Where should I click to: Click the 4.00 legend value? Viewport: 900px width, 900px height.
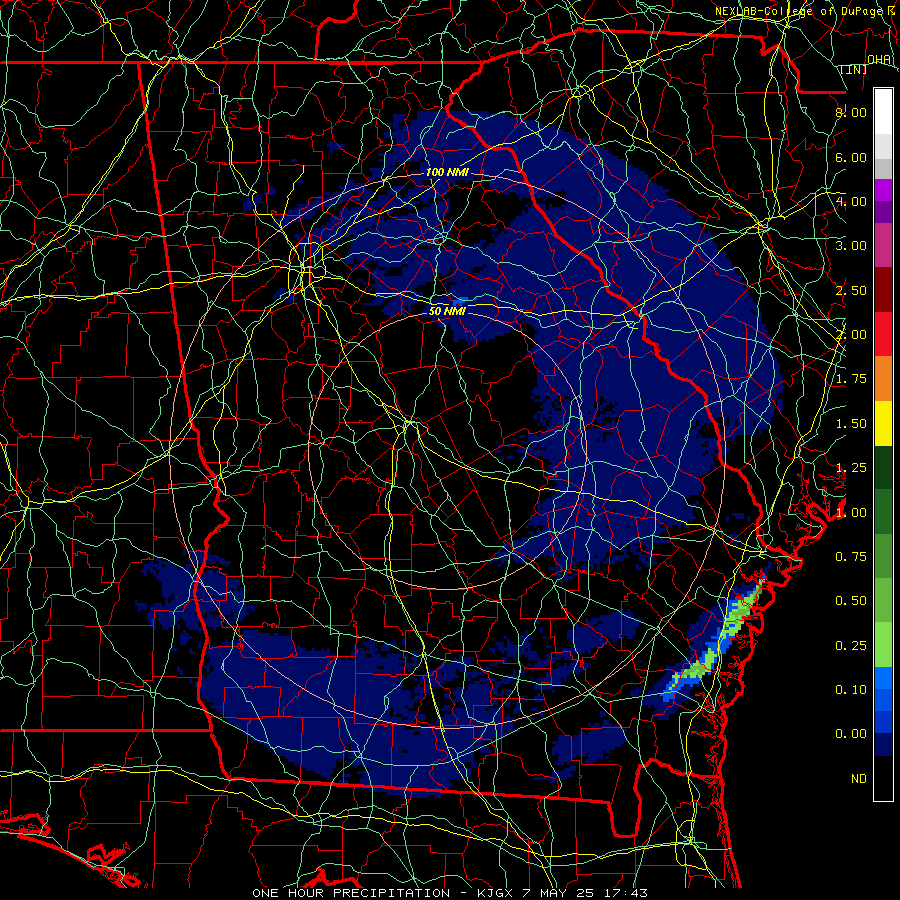coord(851,201)
